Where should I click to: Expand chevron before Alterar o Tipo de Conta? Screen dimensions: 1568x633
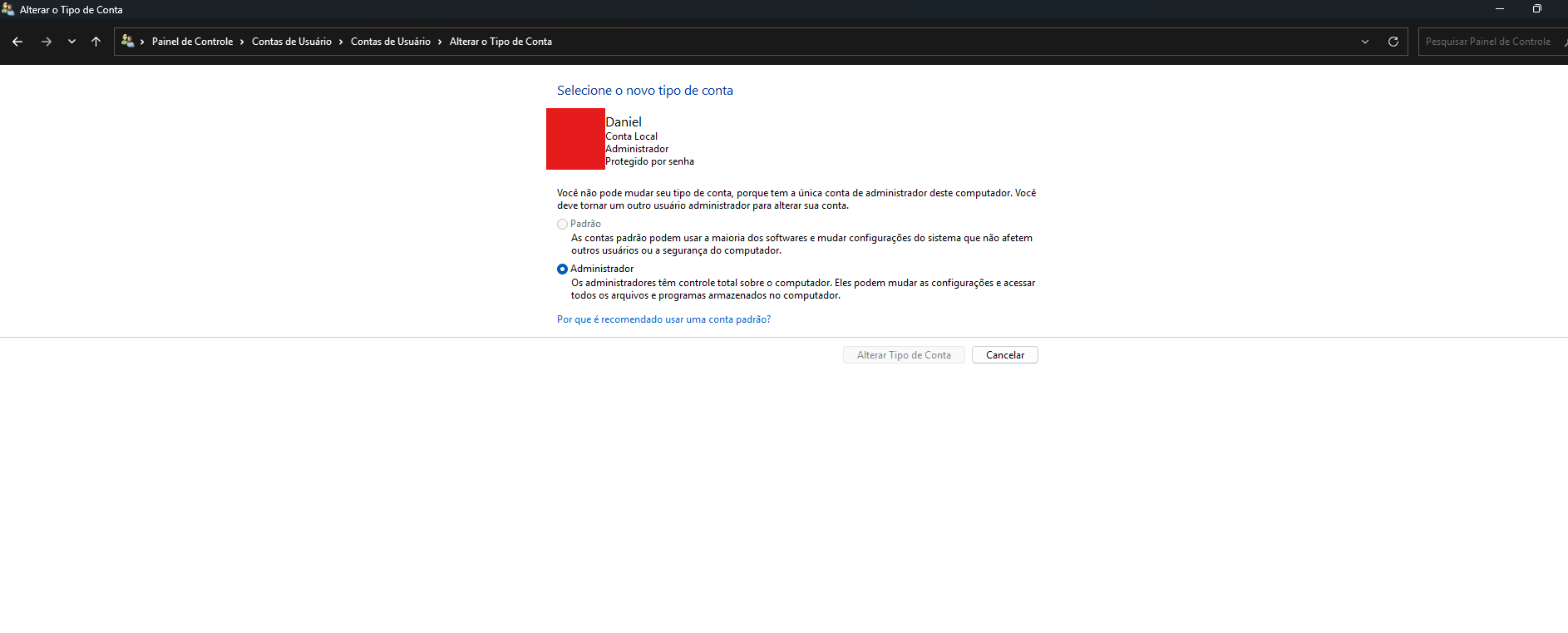point(440,42)
